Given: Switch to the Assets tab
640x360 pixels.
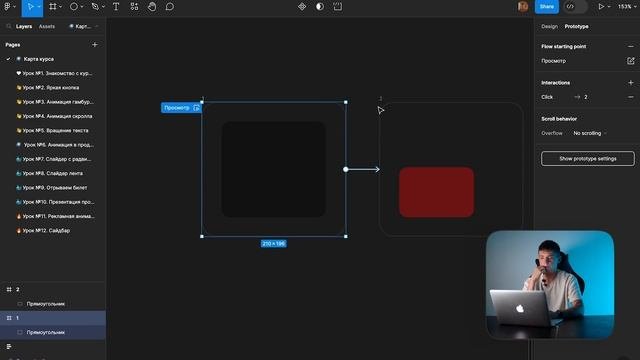Looking at the screenshot, I should coord(47,26).
